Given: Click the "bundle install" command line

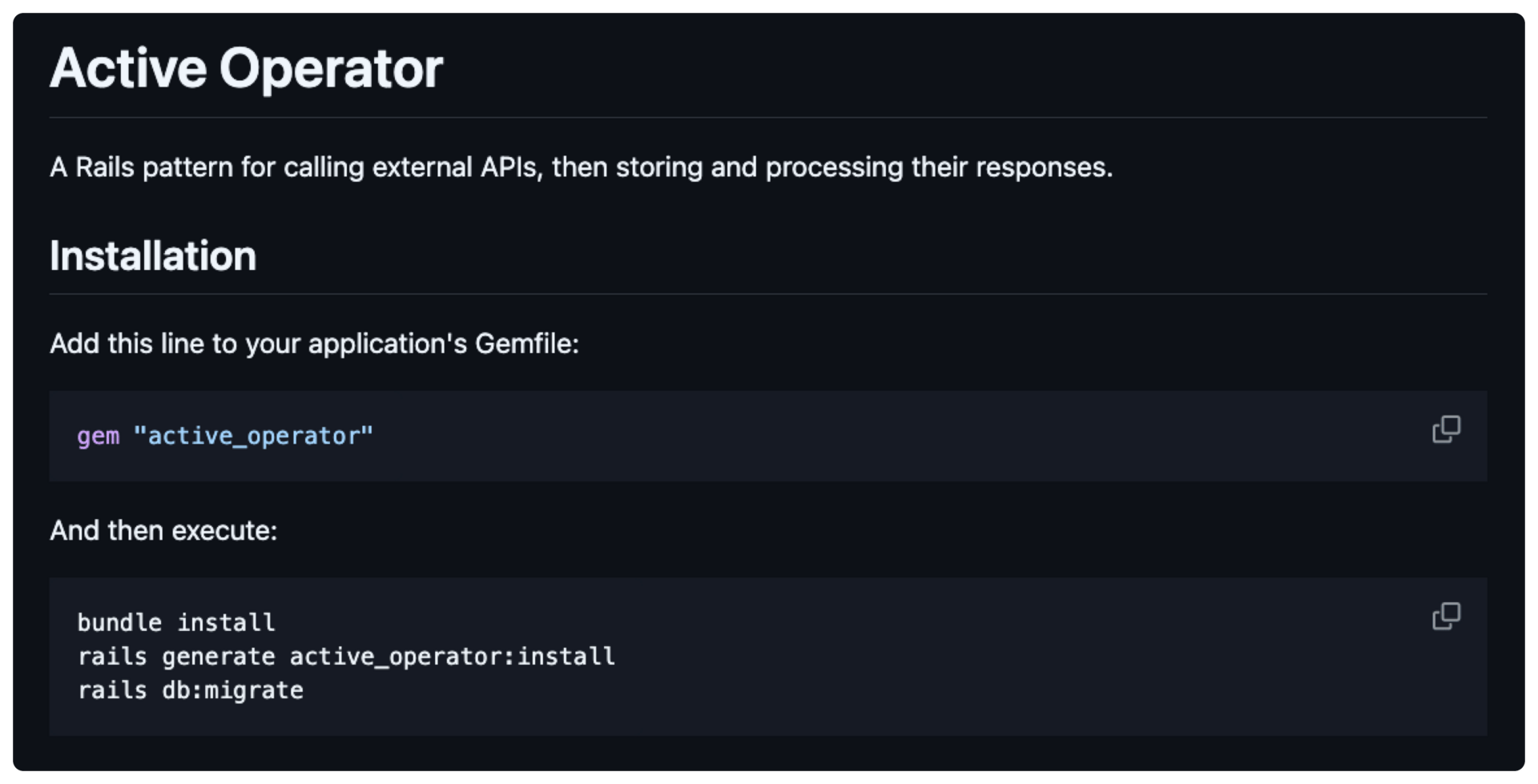Looking at the screenshot, I should pyautogui.click(x=176, y=622).
